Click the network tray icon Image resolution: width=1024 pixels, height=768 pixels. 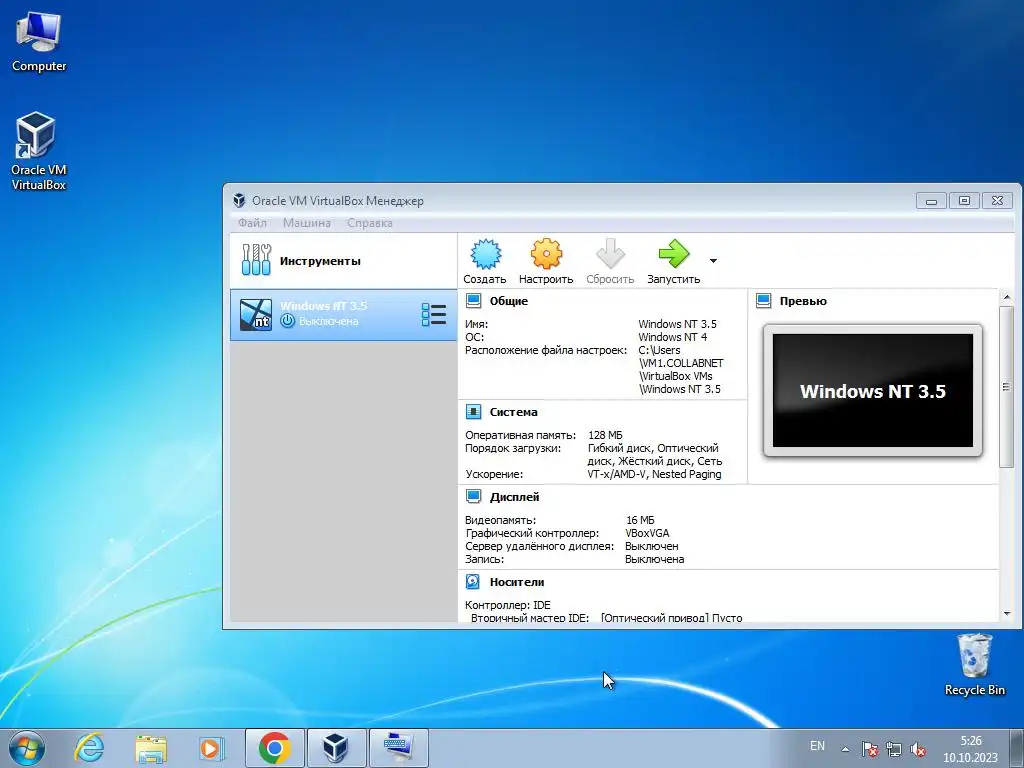point(893,749)
